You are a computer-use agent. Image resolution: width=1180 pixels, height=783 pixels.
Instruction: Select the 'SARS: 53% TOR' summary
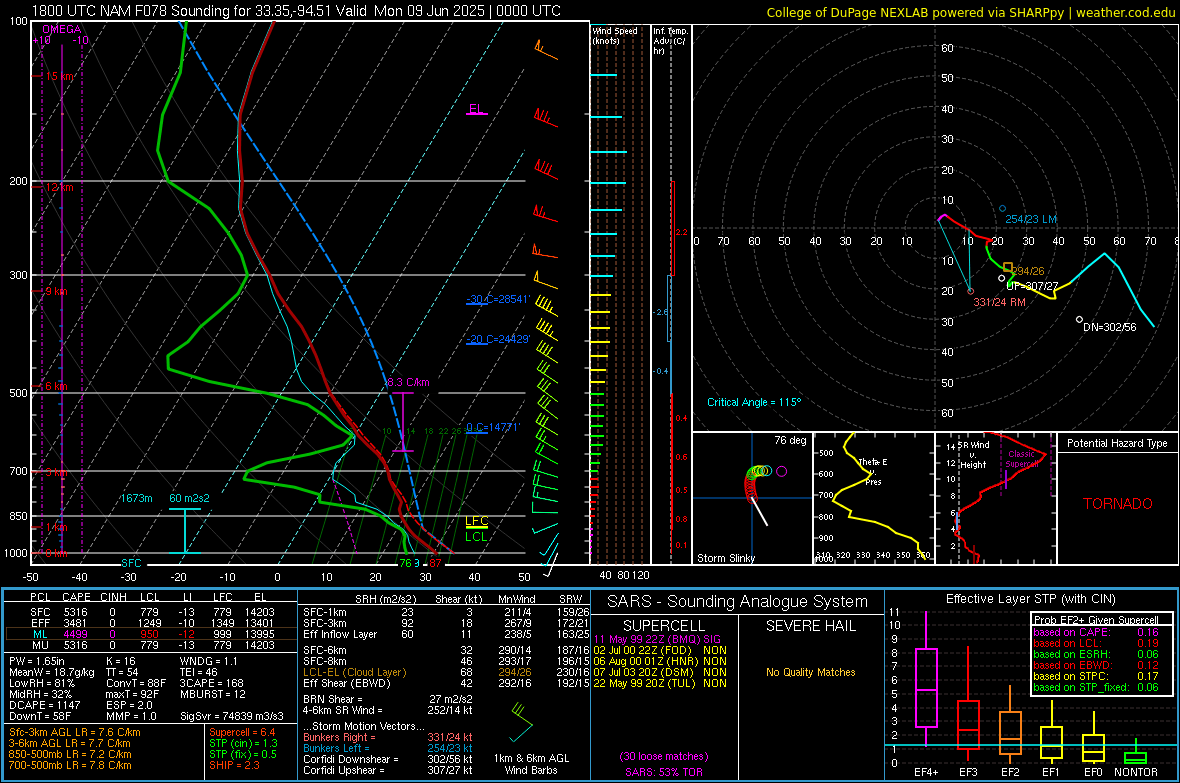tap(664, 772)
